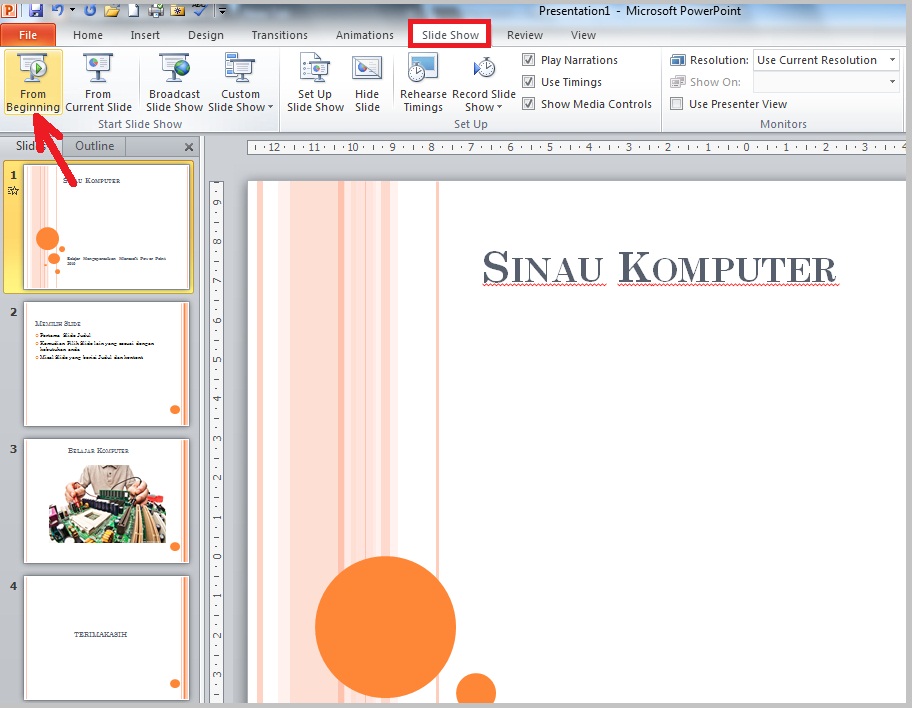
Task: Start show From Current Slide
Action: 98,82
